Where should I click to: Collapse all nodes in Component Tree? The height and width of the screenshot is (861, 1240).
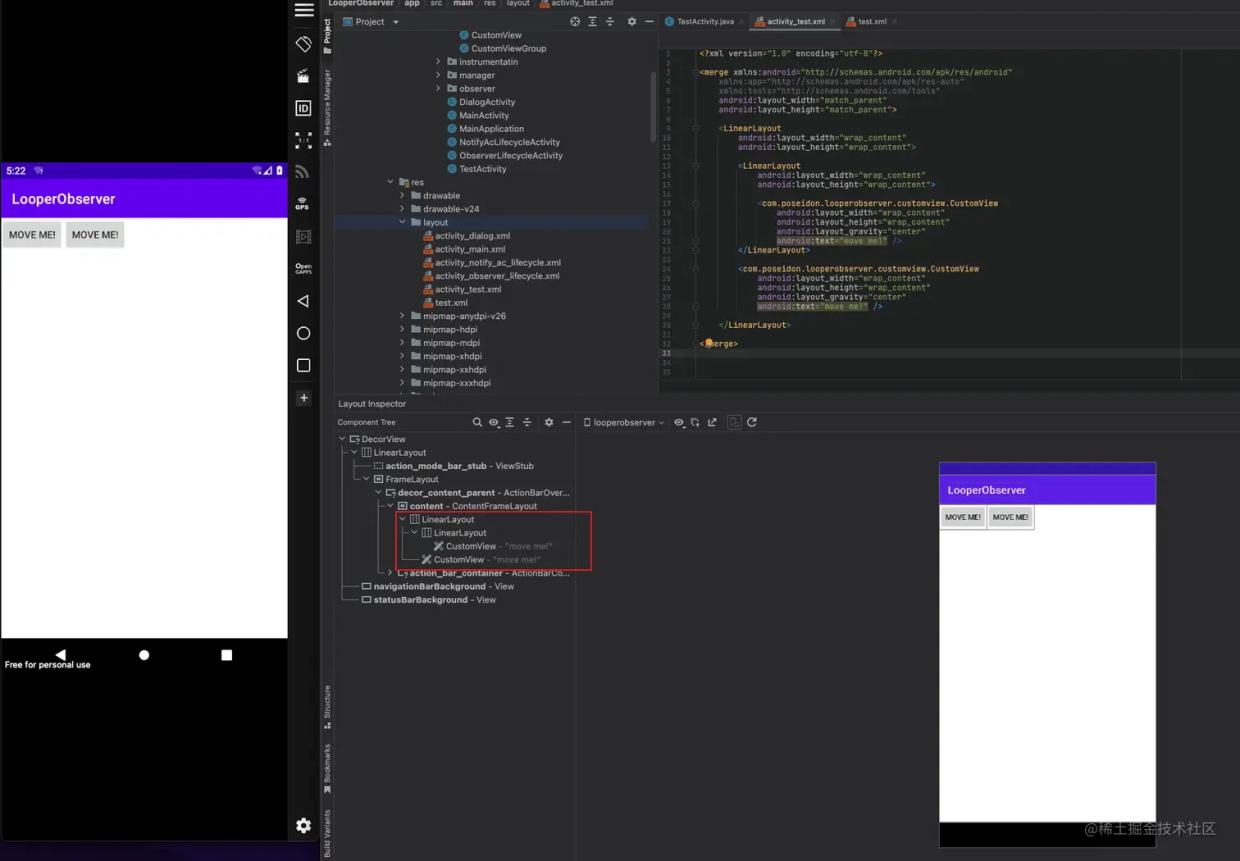pyautogui.click(x=527, y=423)
